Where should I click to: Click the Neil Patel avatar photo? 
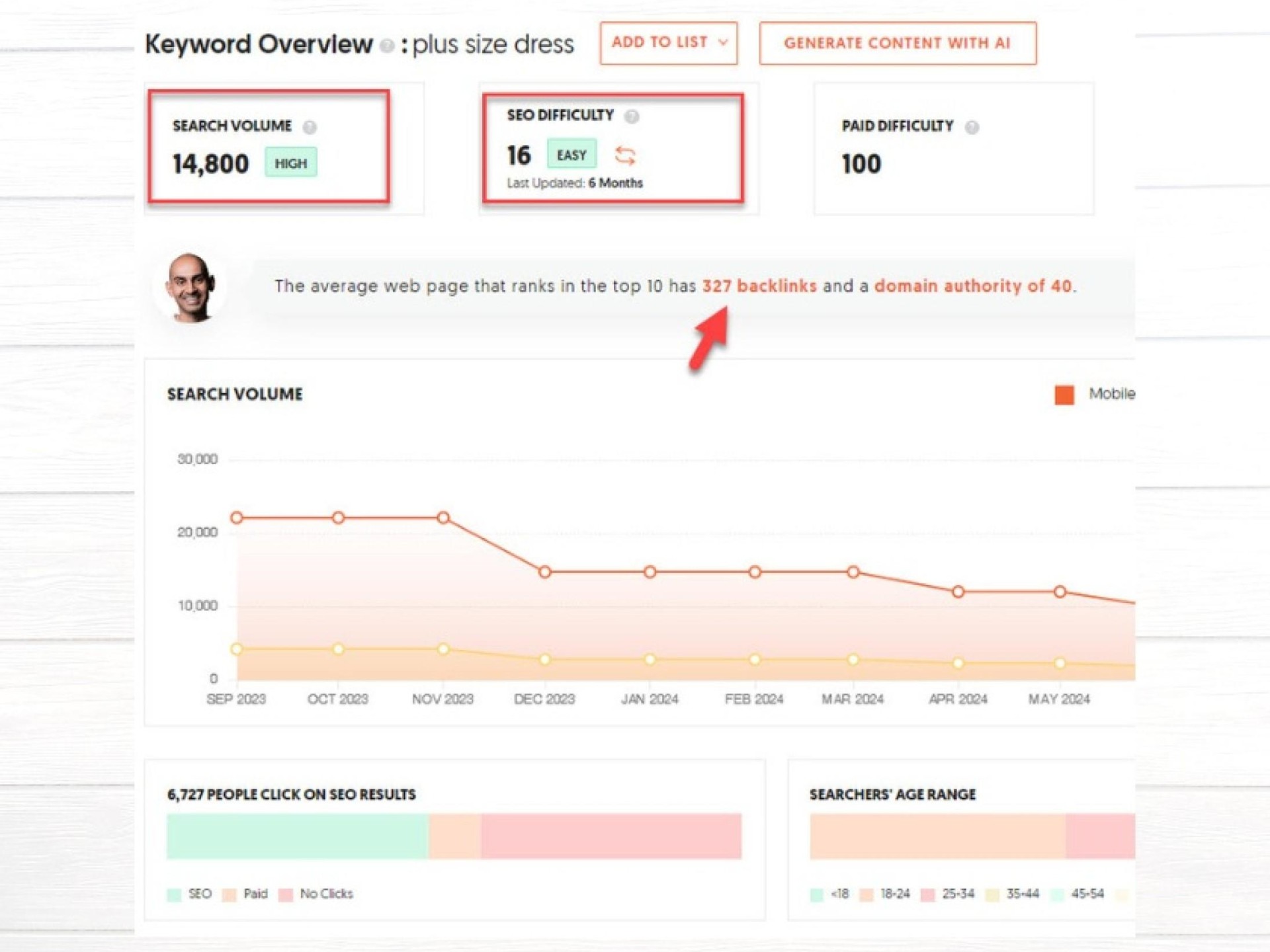(191, 287)
